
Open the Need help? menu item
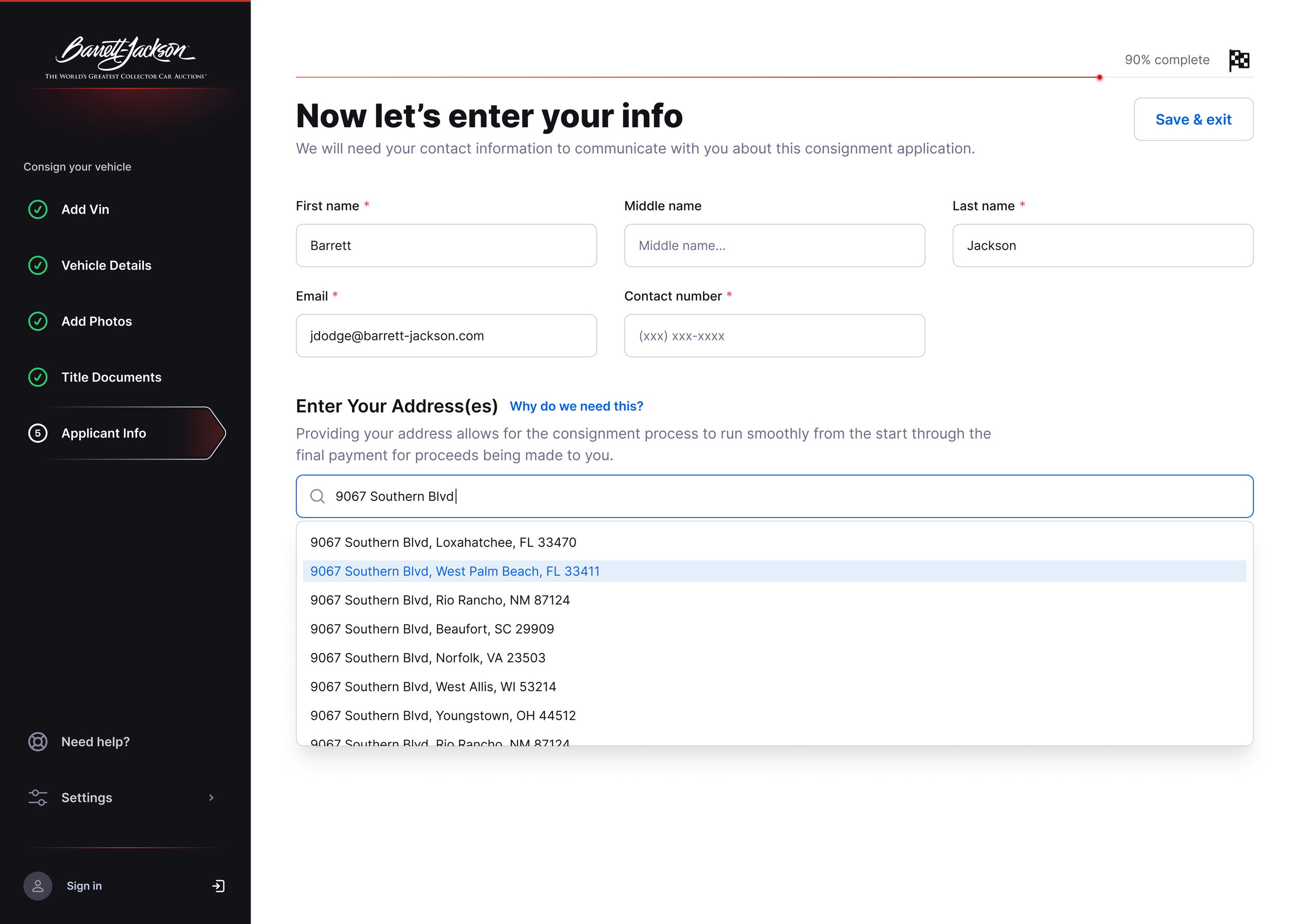pyautogui.click(x=96, y=742)
